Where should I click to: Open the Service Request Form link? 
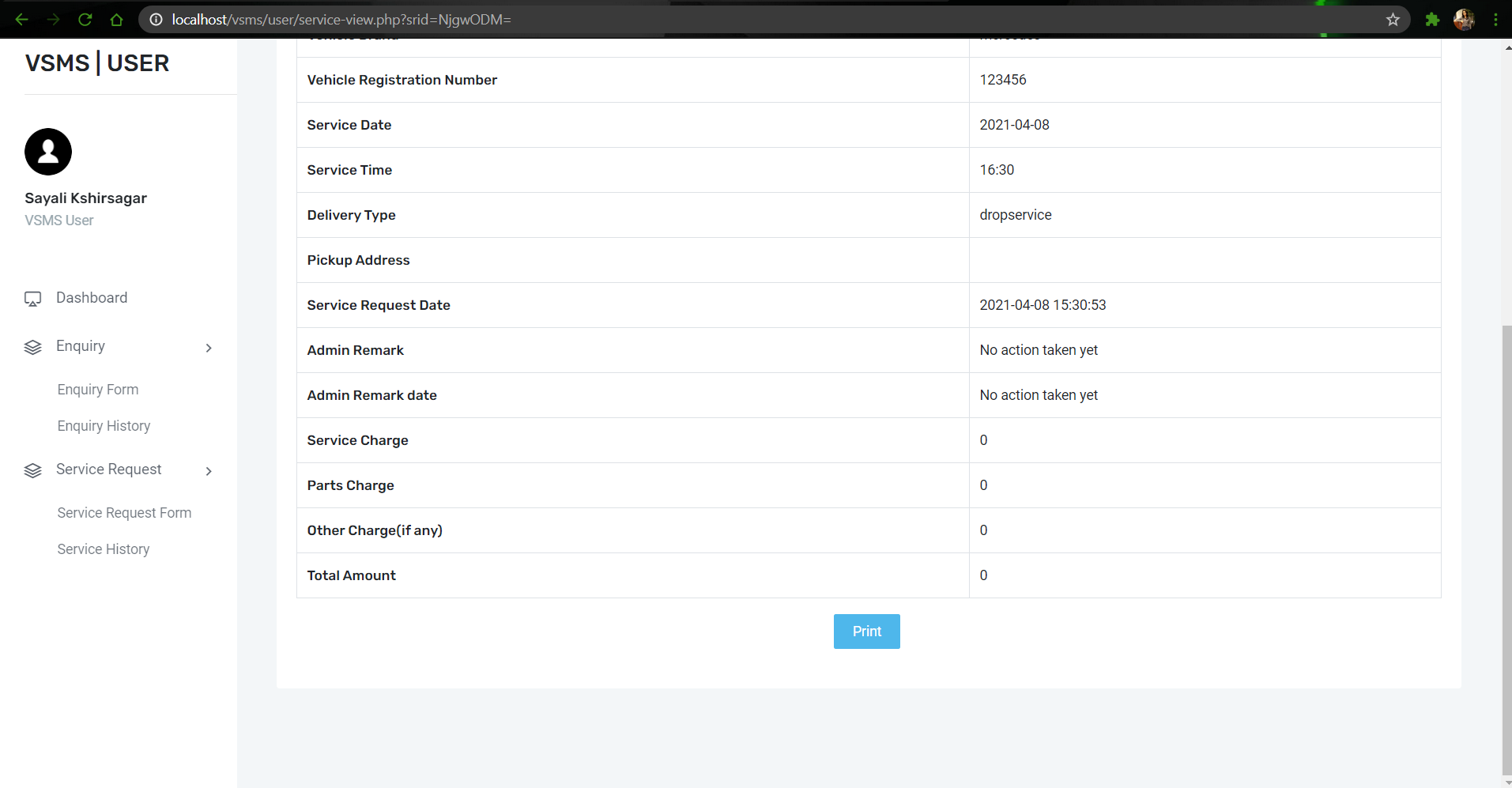point(124,513)
